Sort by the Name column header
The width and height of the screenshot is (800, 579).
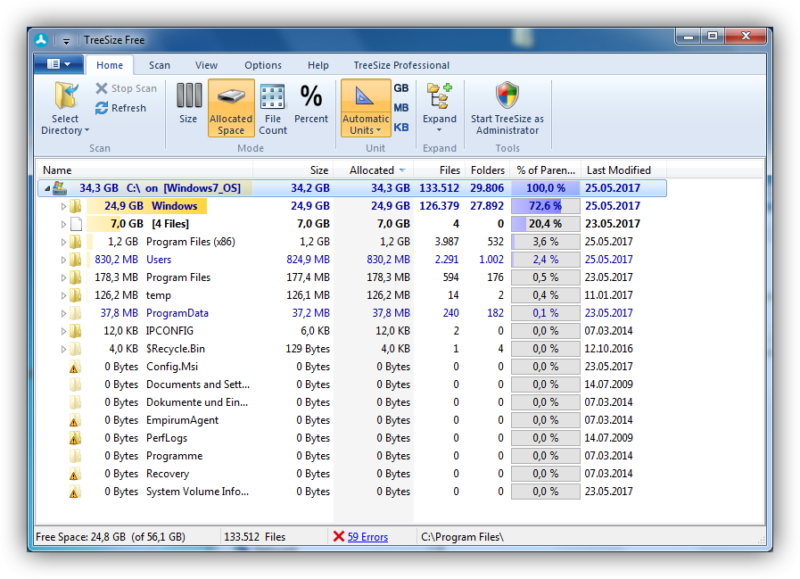coord(144,170)
